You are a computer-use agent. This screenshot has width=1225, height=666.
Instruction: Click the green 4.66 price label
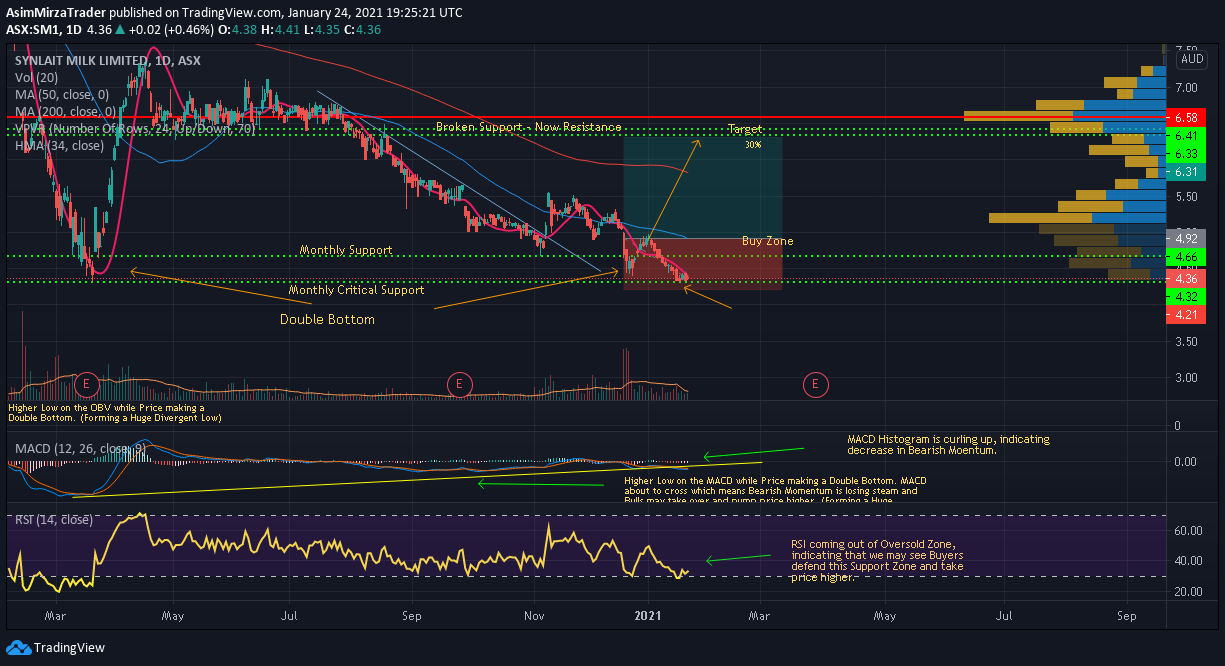coord(1187,257)
